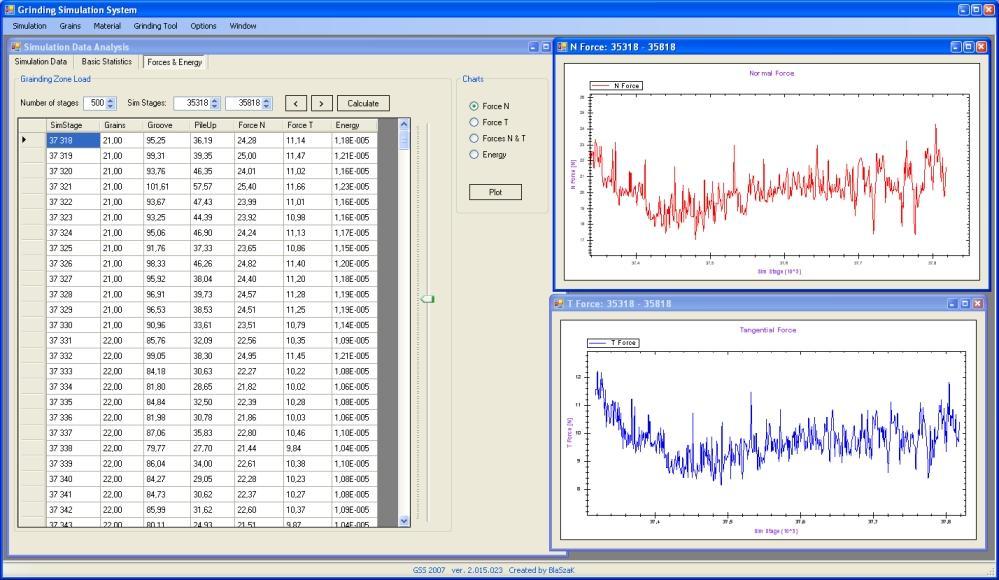This screenshot has height=580, width=999.
Task: Click the Force N value 24,82
Action: tap(259, 263)
